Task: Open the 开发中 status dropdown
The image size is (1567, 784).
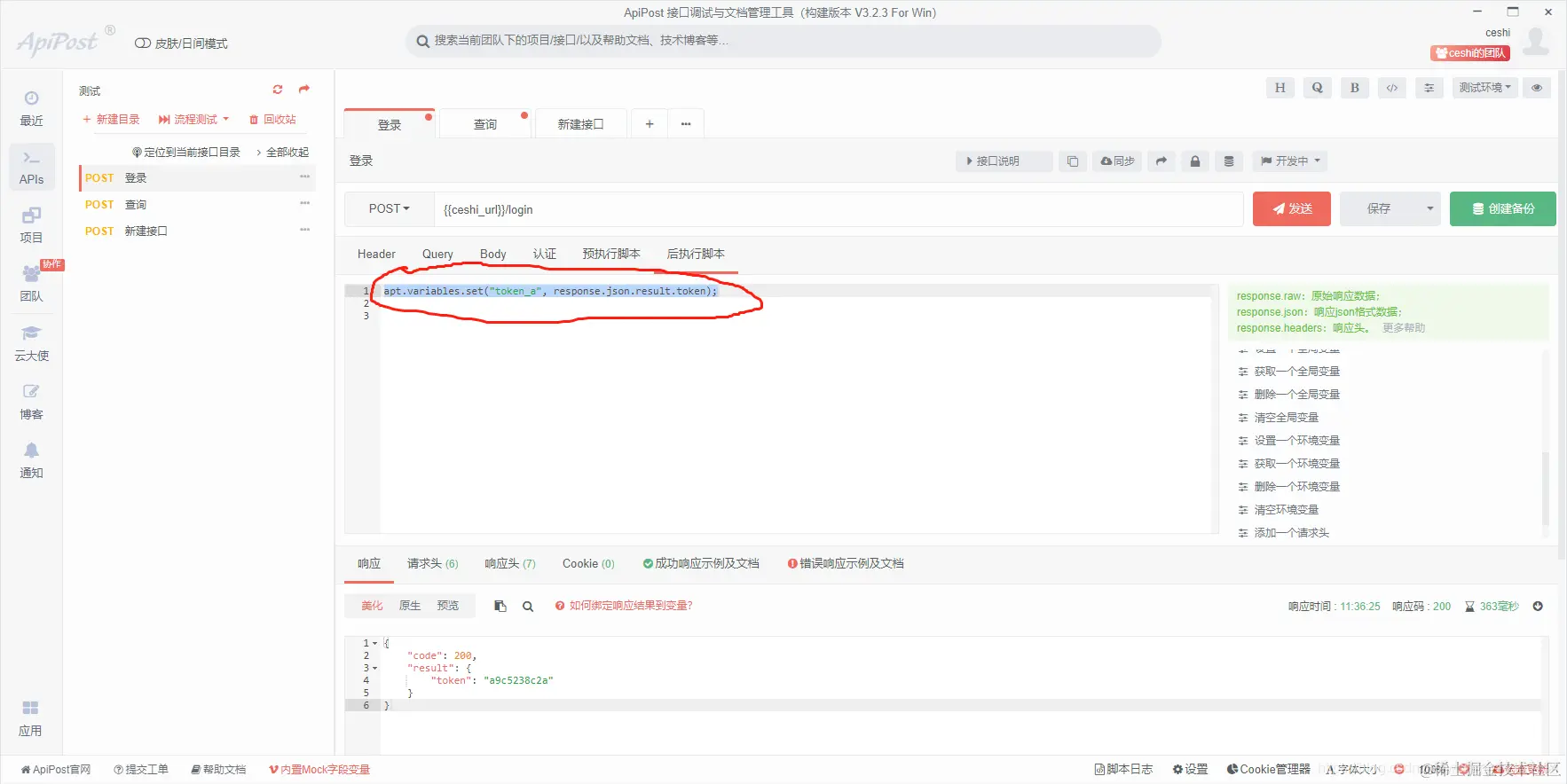Action: [x=1291, y=161]
